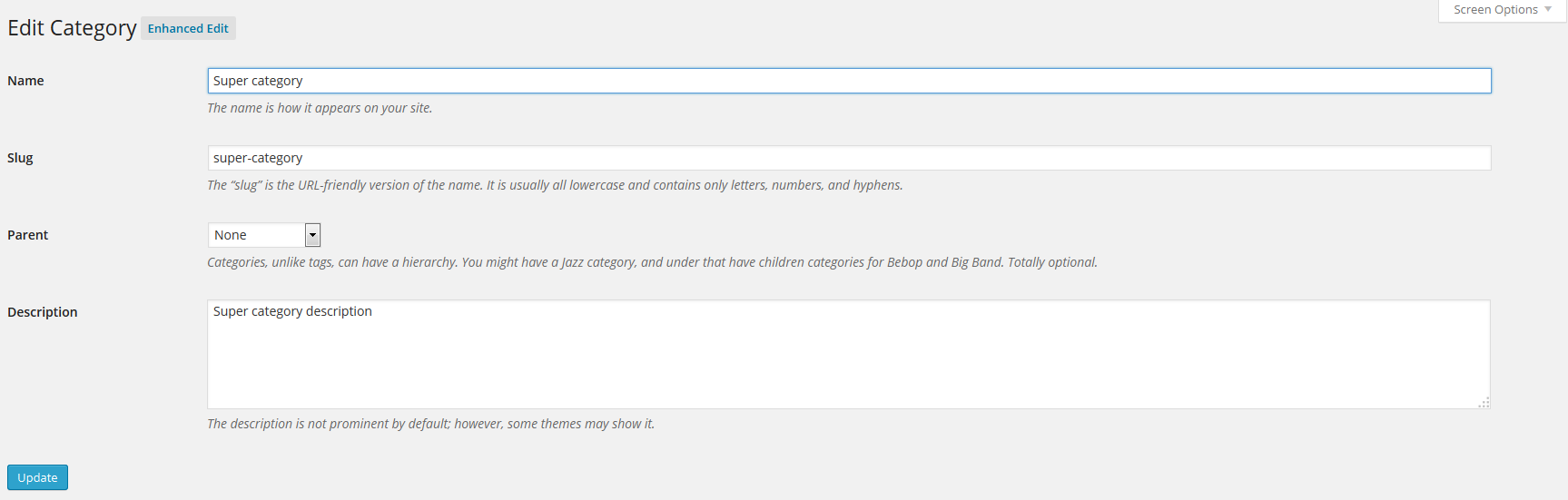Click into the Slug text field
1568x500 pixels.
click(849, 158)
